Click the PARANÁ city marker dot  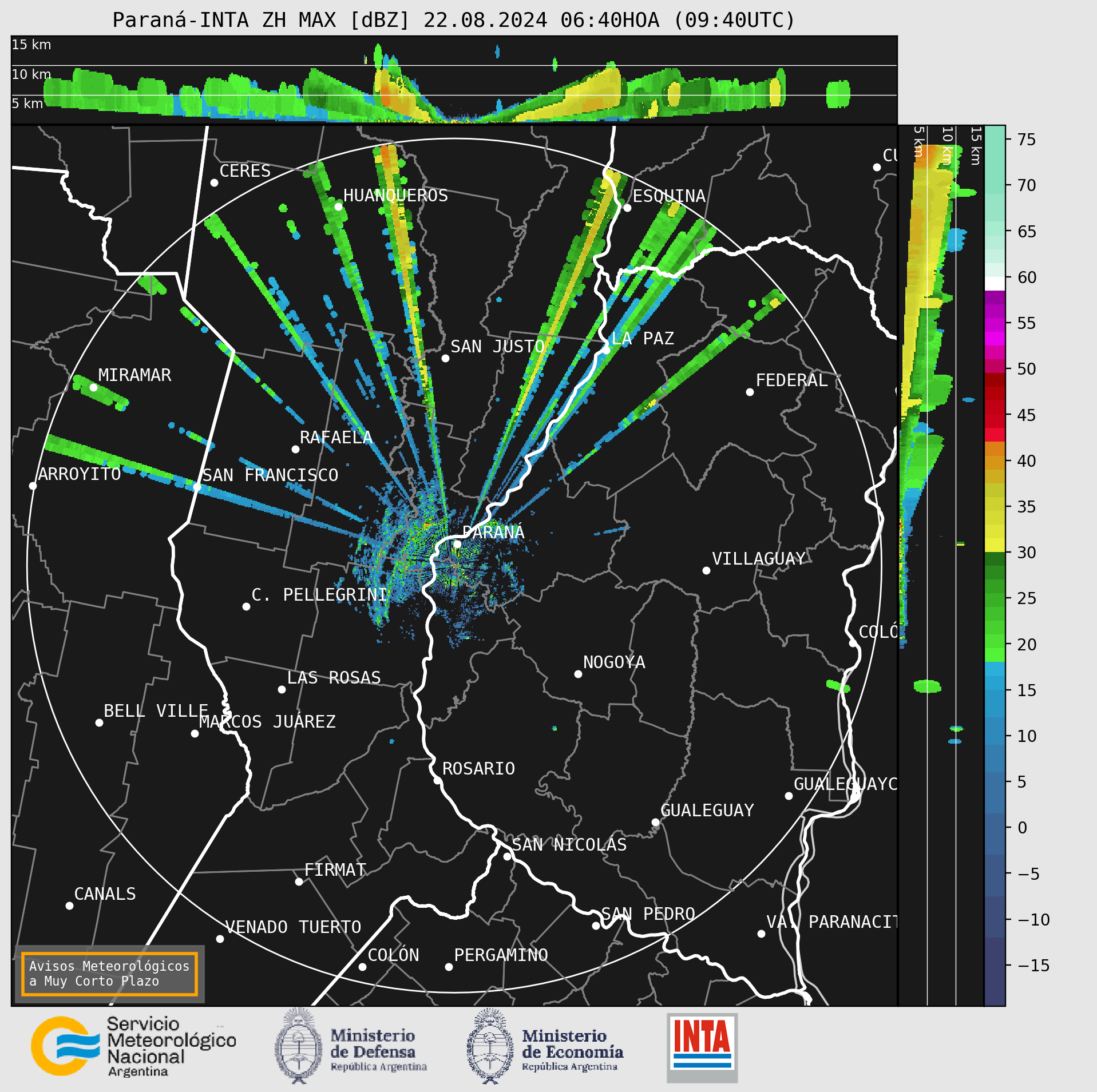click(x=457, y=544)
